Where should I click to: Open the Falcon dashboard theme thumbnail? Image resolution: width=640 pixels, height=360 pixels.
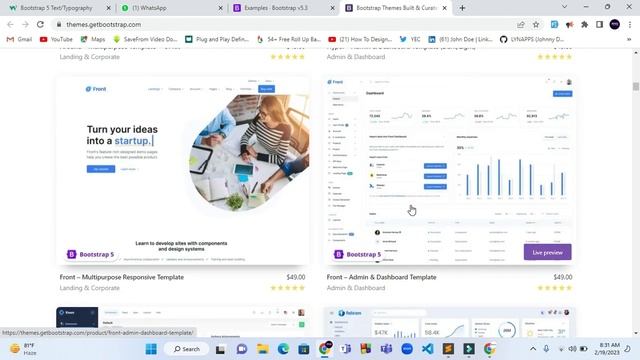(450, 322)
